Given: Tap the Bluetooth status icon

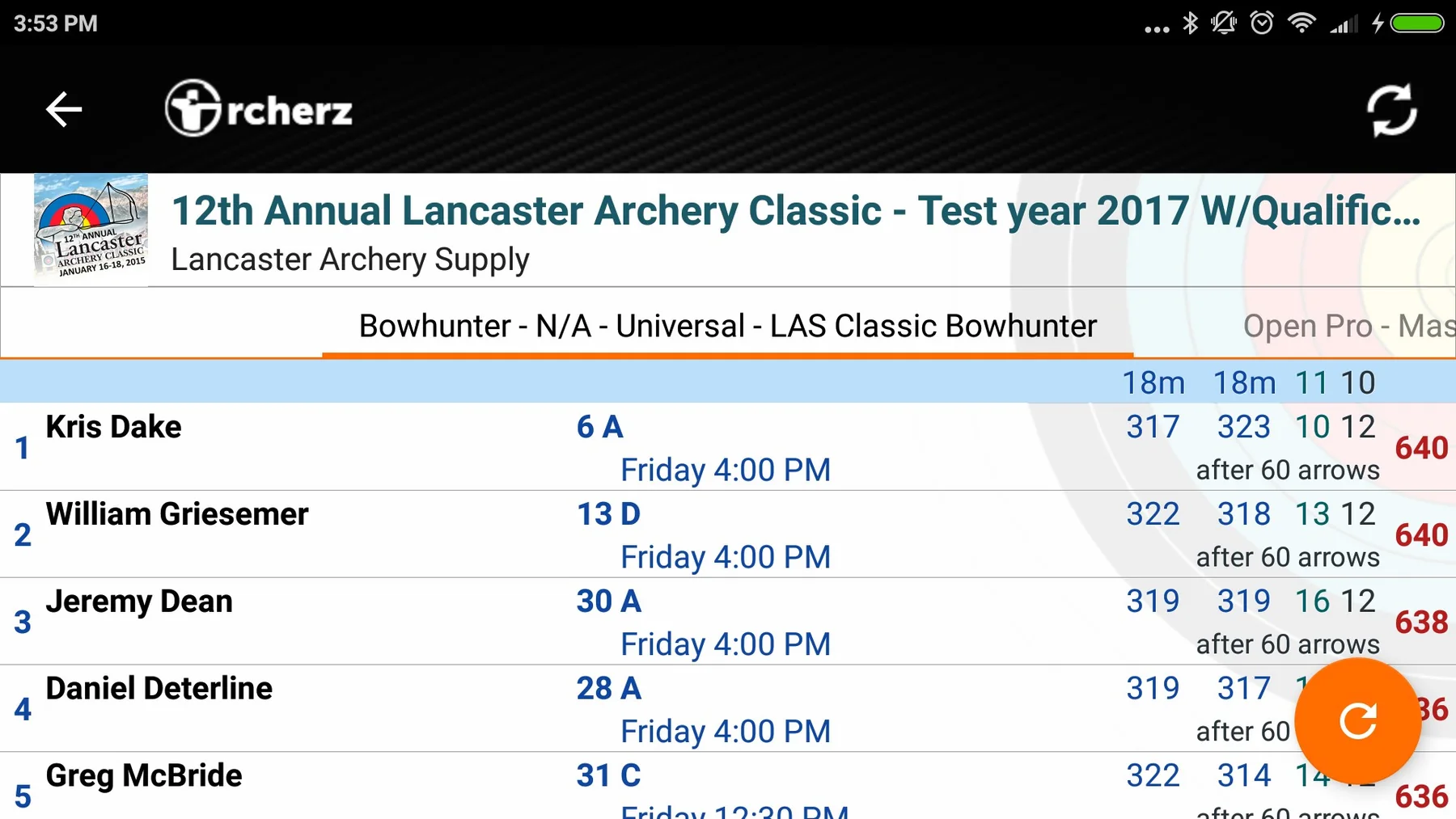Looking at the screenshot, I should click(x=1191, y=23).
